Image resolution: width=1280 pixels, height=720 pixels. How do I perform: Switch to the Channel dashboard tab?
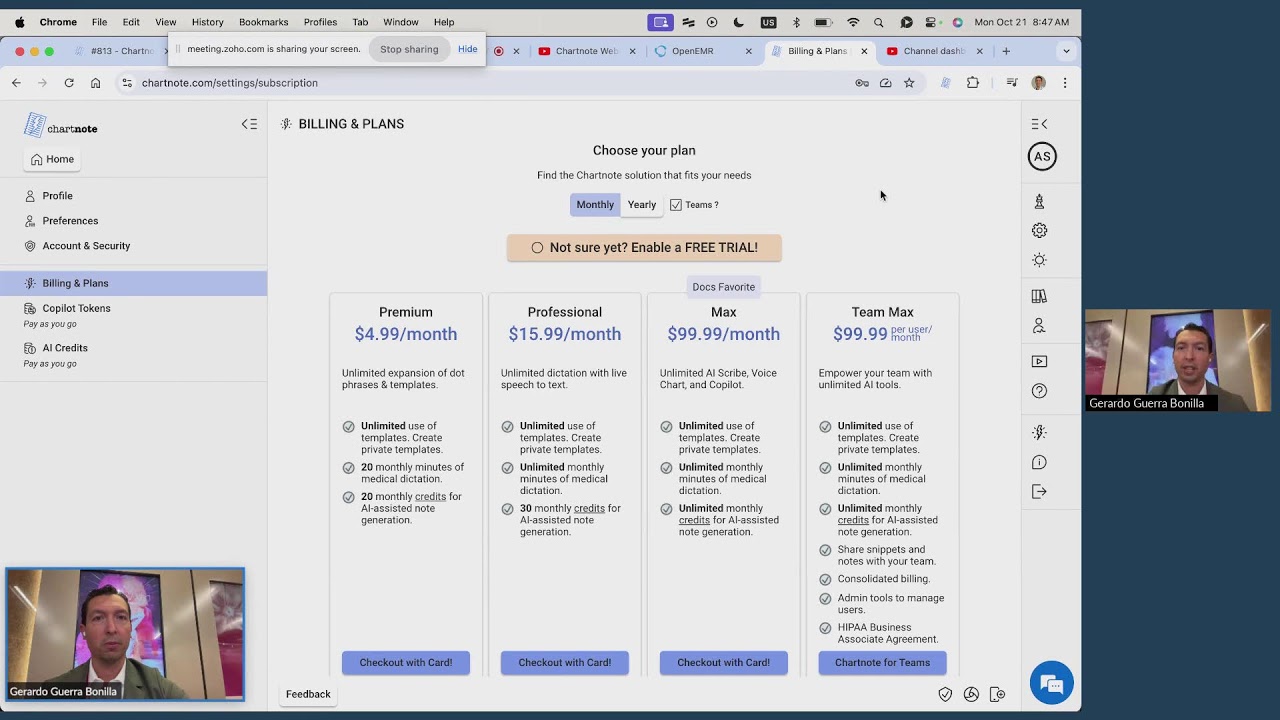pos(934,51)
